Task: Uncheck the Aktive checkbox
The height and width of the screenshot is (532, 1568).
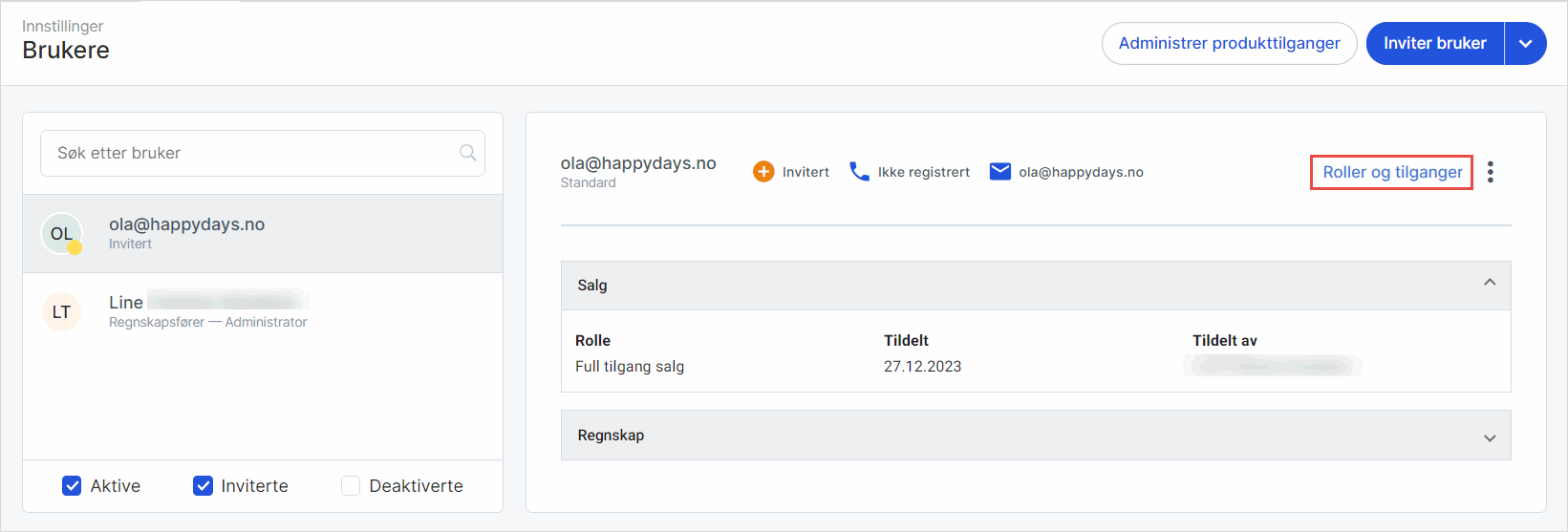Action: pyautogui.click(x=72, y=486)
